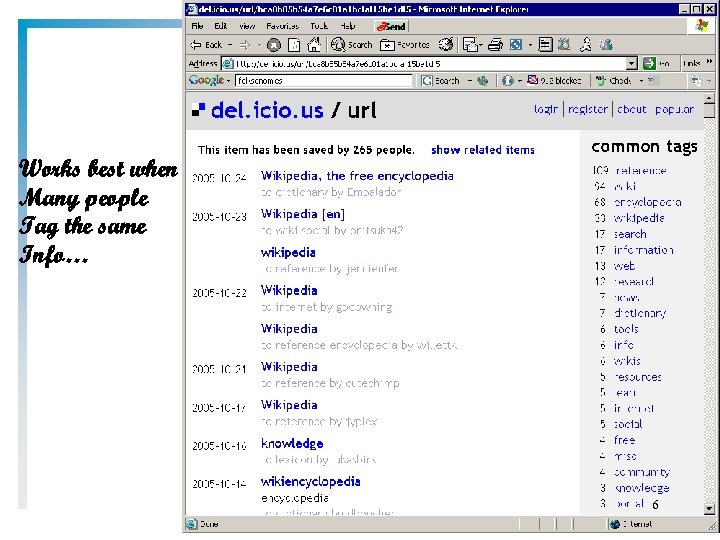Open the History toolbar icon
Viewport: 720px width, 540px height.
pyautogui.click(x=446, y=45)
